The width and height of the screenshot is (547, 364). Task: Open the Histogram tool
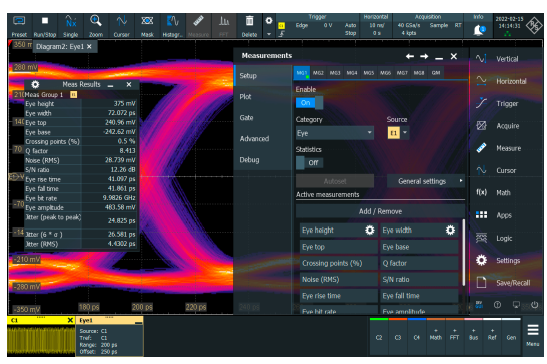pyautogui.click(x=172, y=26)
